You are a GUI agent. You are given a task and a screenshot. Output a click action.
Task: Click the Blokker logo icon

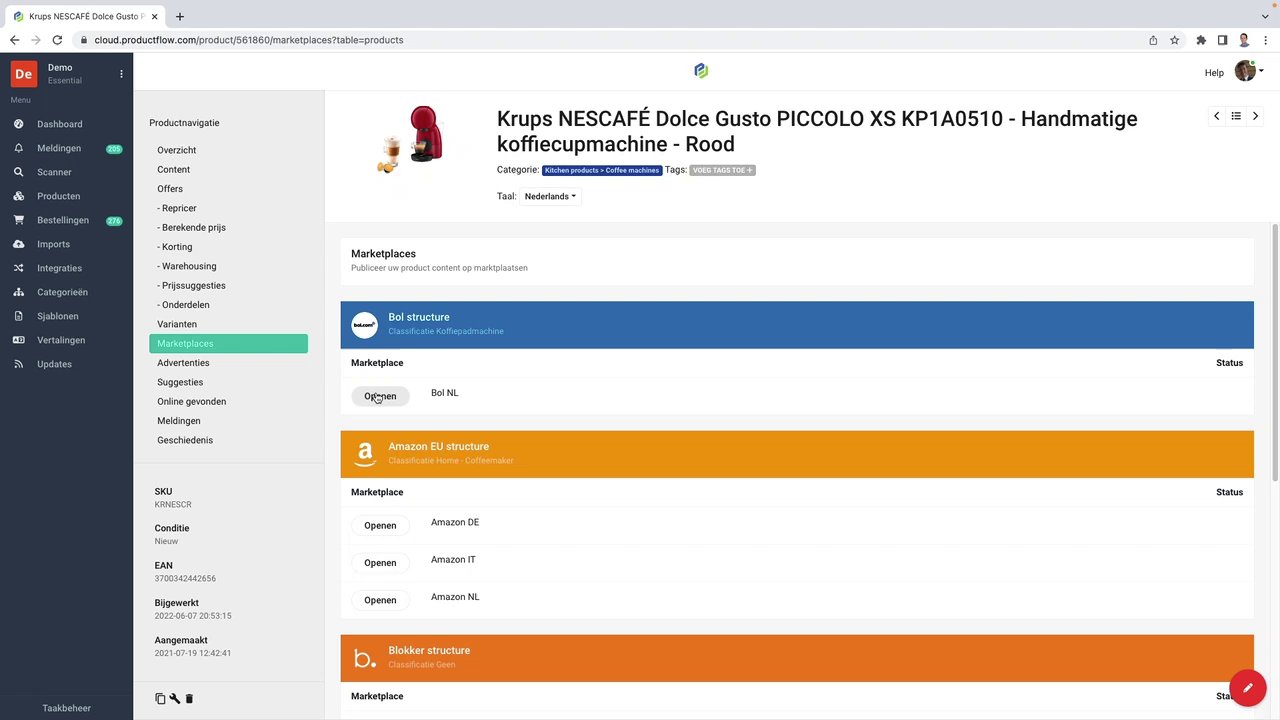pyautogui.click(x=365, y=658)
